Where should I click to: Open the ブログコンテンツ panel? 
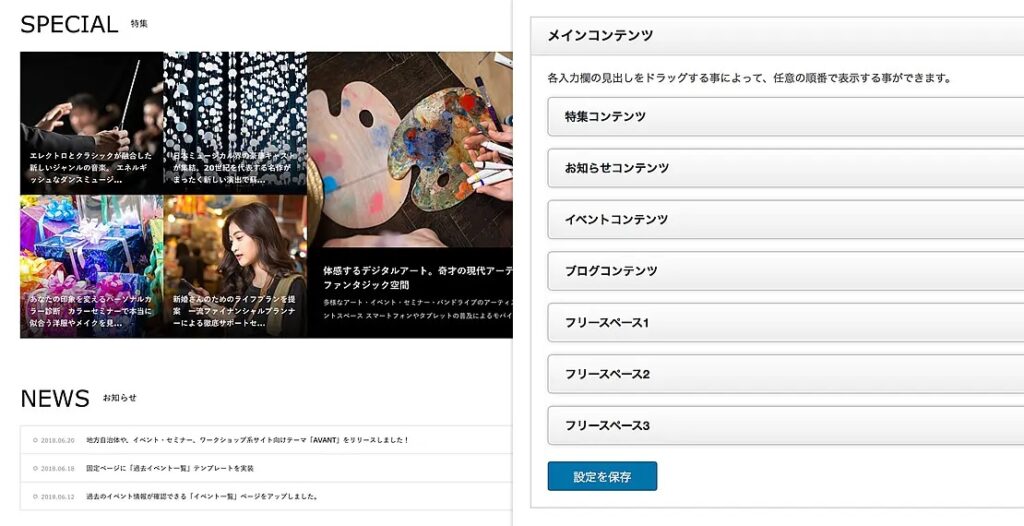click(x=786, y=271)
